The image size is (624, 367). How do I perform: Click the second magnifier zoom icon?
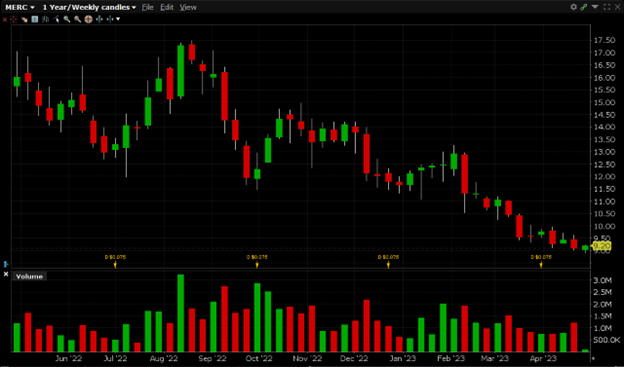tap(78, 19)
